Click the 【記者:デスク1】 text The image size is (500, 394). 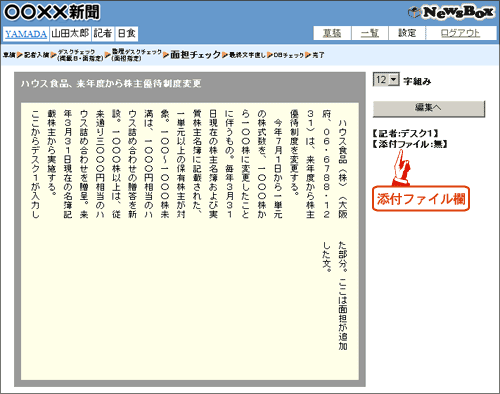[x=405, y=134]
